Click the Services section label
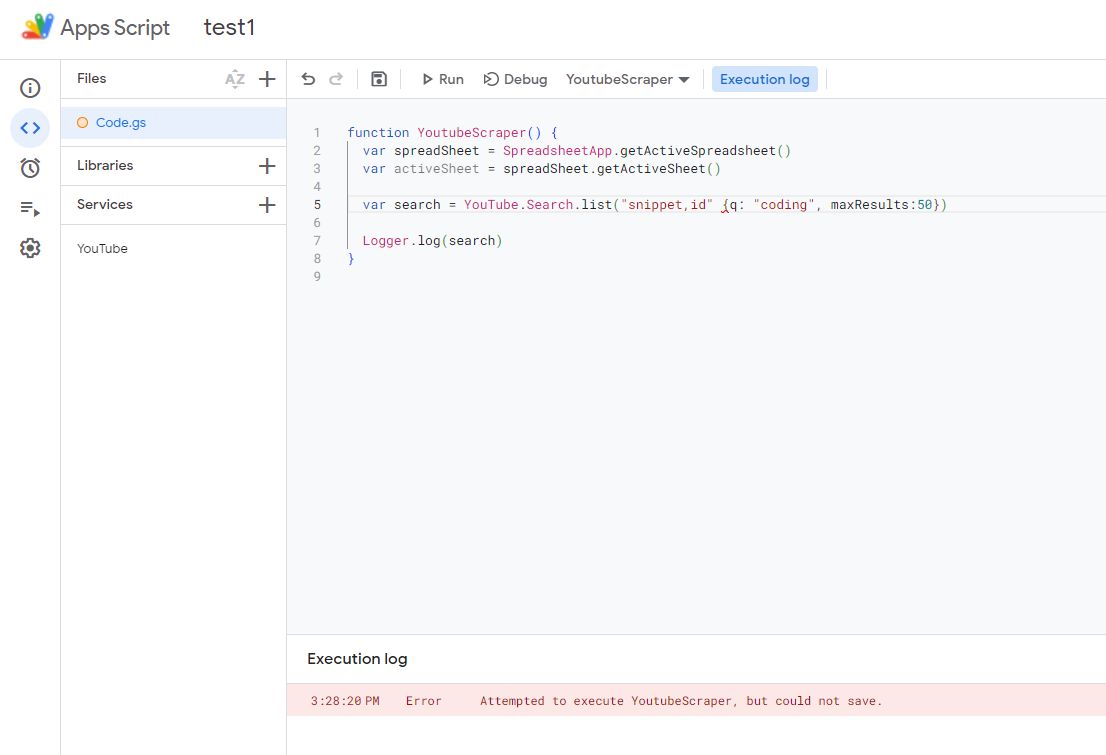1106x755 pixels. pyautogui.click(x=104, y=204)
